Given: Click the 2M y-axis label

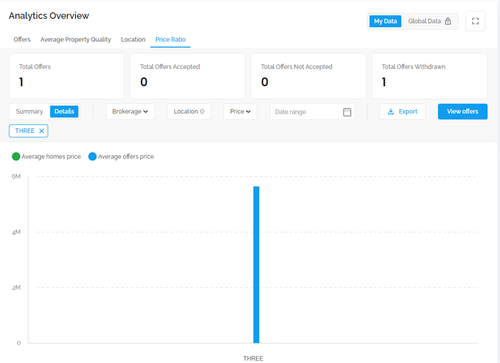Looking at the screenshot, I should tap(16, 287).
